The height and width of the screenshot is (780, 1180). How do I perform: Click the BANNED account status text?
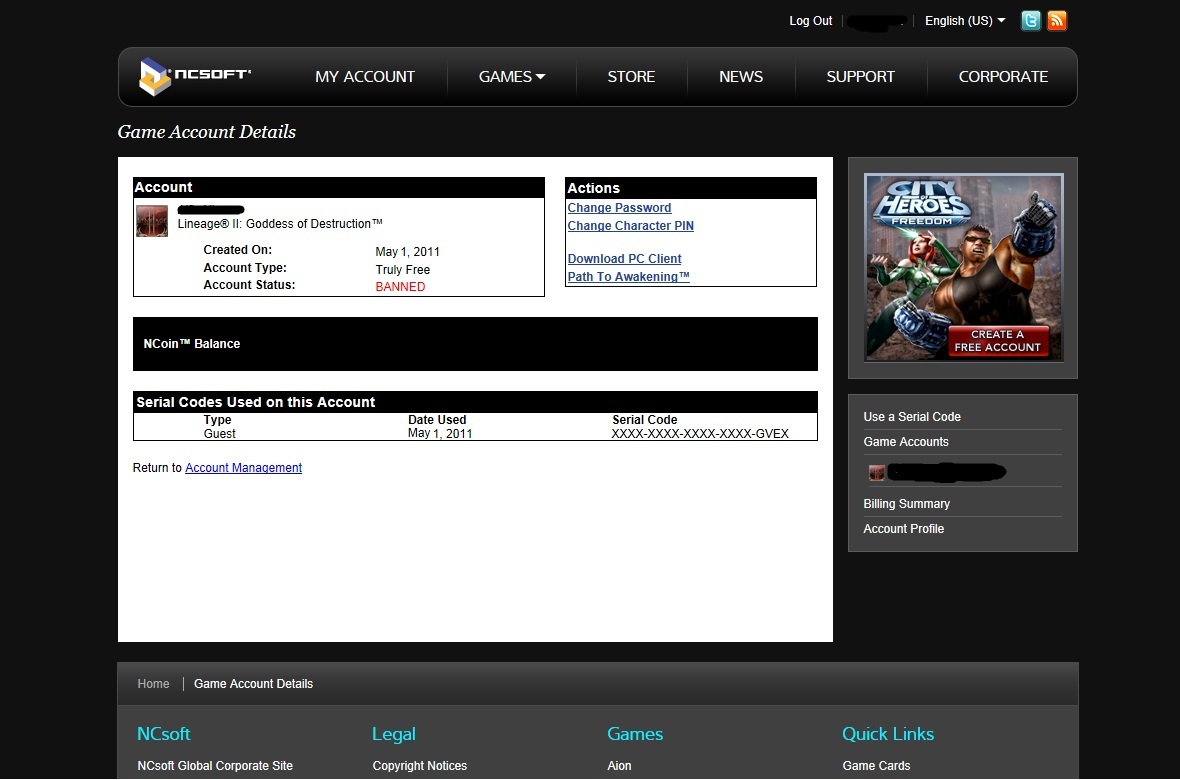(400, 287)
